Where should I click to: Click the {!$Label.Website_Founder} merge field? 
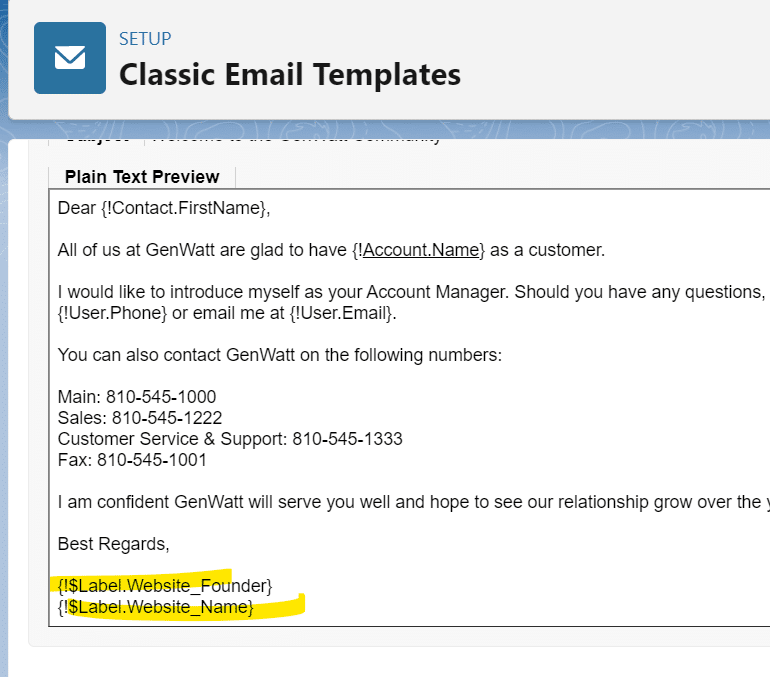165,585
